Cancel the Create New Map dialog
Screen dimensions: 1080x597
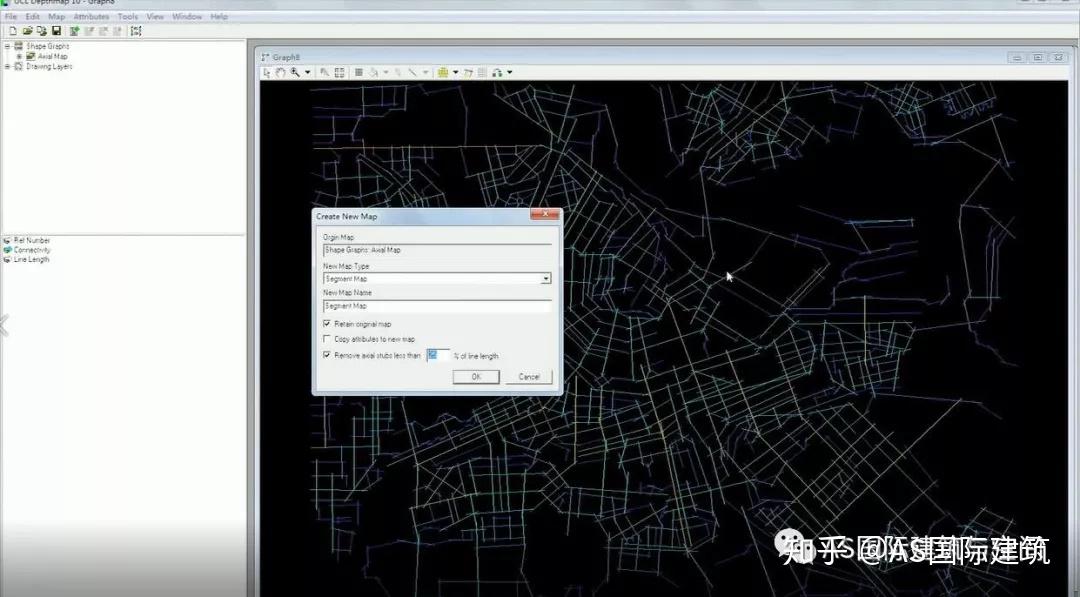pyautogui.click(x=529, y=376)
